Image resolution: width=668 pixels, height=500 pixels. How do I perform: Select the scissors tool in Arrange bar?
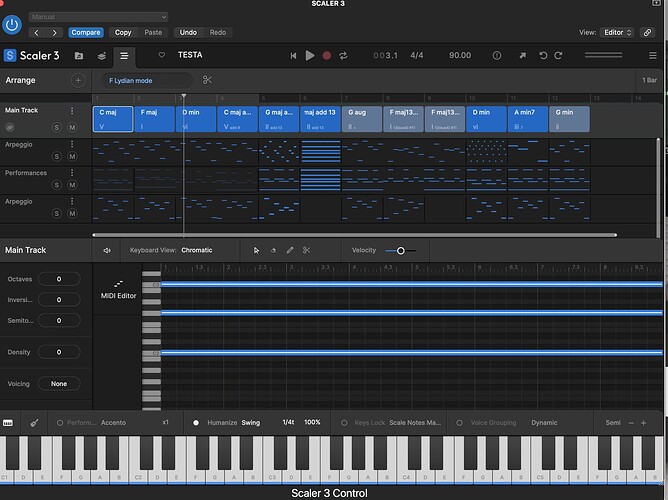(x=207, y=80)
